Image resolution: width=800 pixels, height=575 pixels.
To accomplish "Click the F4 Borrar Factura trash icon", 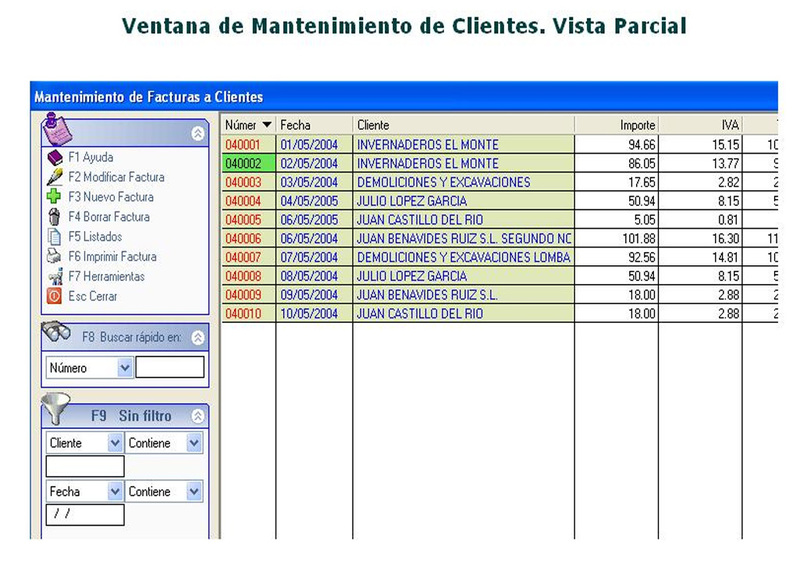I will point(54,217).
